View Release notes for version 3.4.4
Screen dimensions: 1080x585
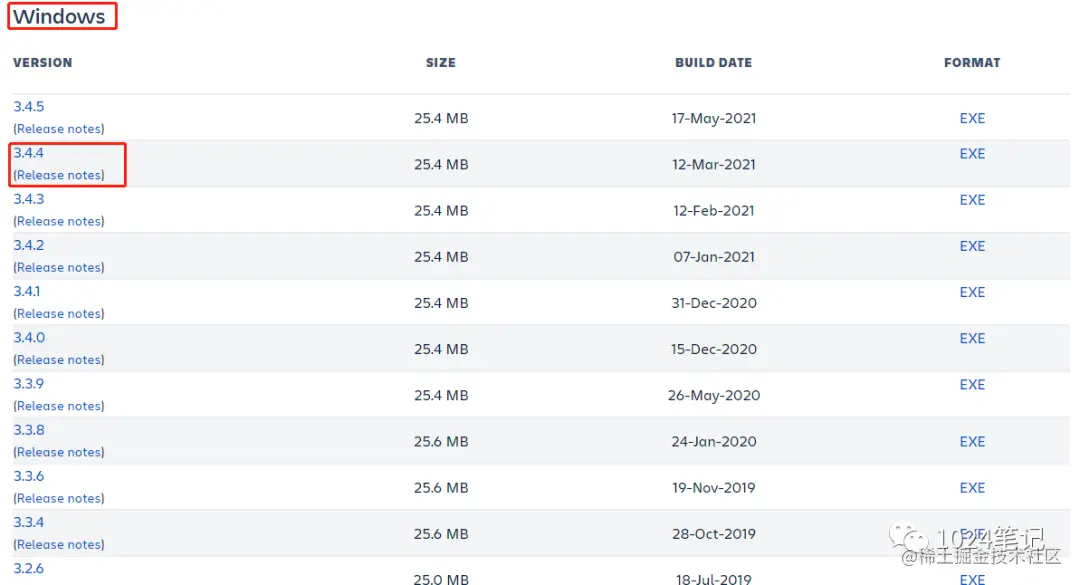(59, 175)
